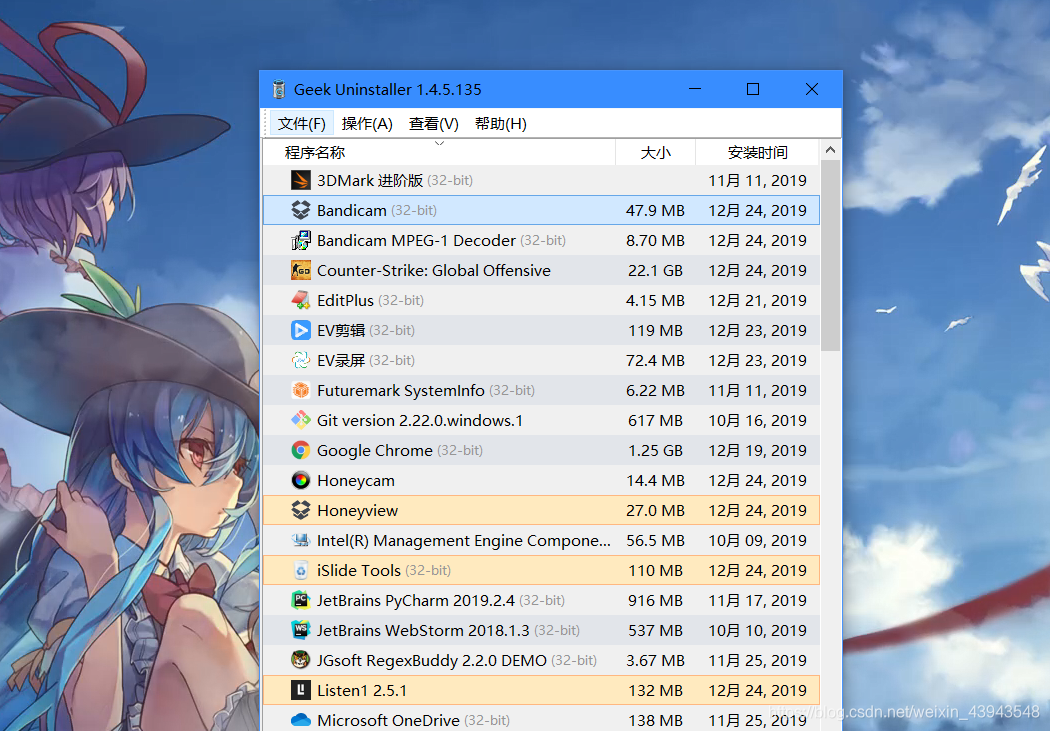Viewport: 1050px width, 731px height.
Task: Click the Bandicam (32-bit) row icon
Action: (301, 210)
